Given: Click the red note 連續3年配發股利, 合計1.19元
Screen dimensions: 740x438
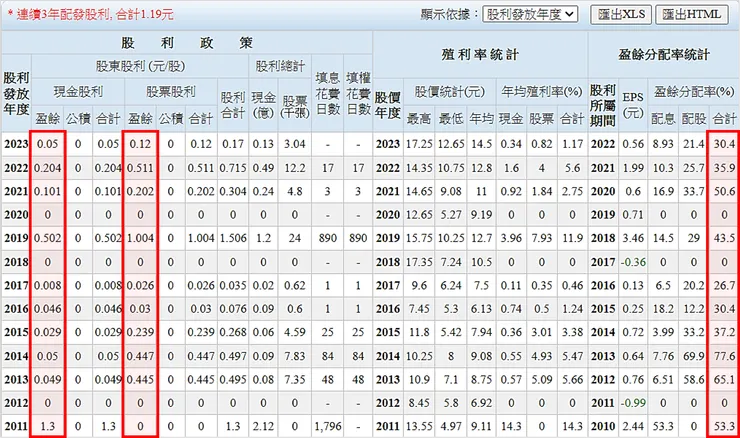Looking at the screenshot, I should (90, 15).
